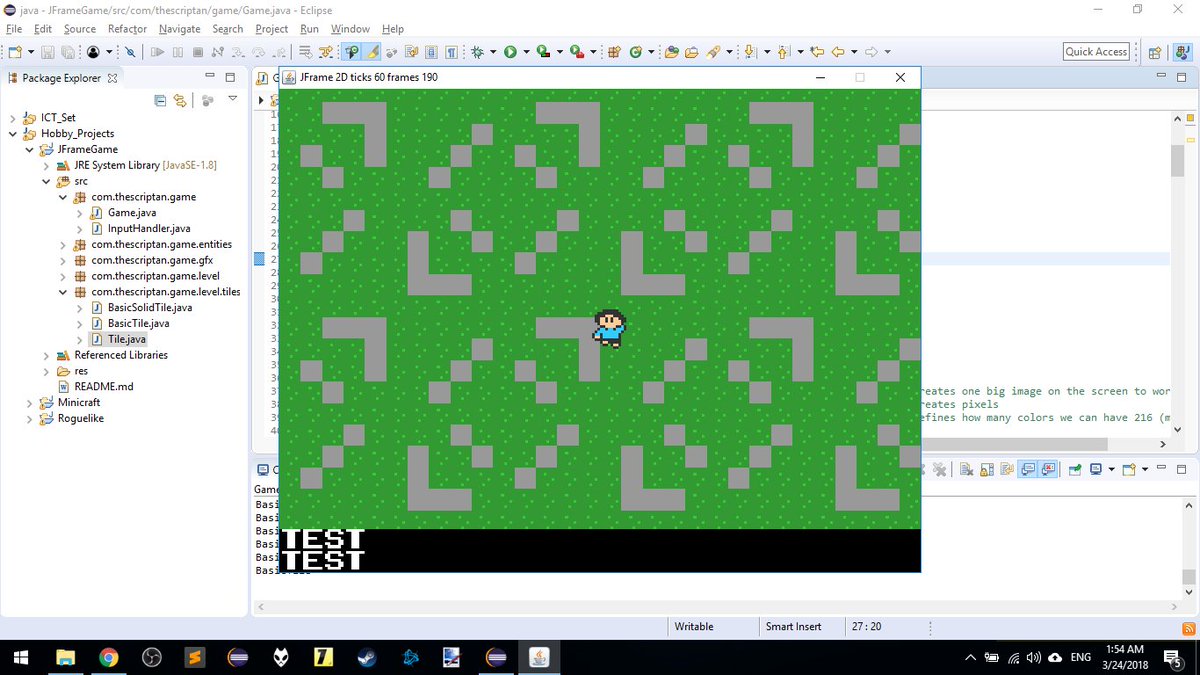The width and height of the screenshot is (1200, 675).
Task: Open the New file dropdown arrow
Action: click(x=31, y=52)
